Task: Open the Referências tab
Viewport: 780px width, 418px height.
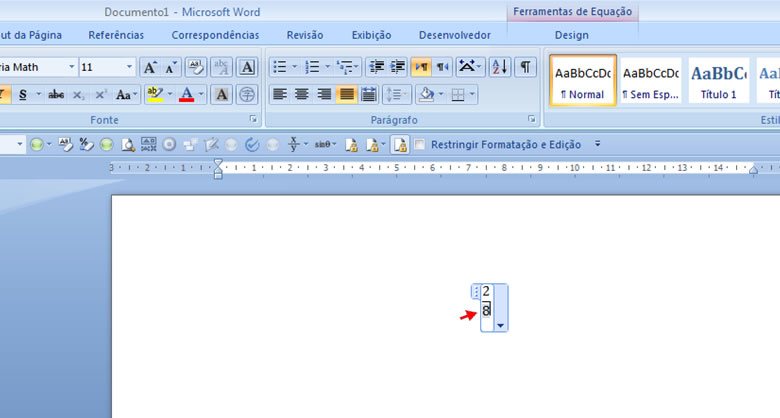Action: click(116, 35)
